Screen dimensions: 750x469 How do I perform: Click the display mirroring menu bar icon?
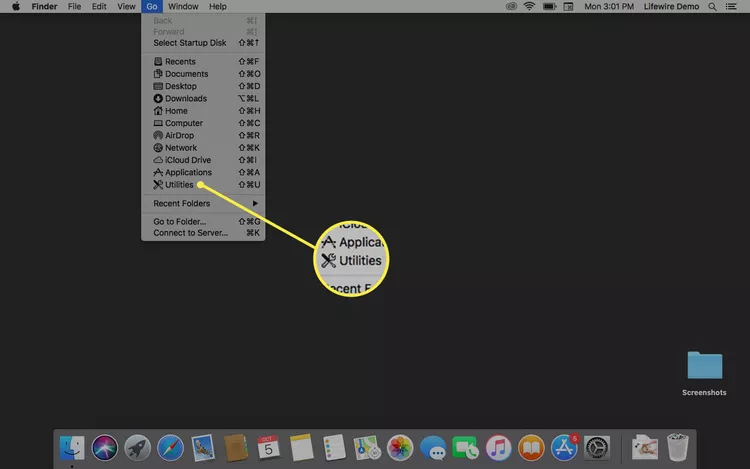tap(568, 7)
